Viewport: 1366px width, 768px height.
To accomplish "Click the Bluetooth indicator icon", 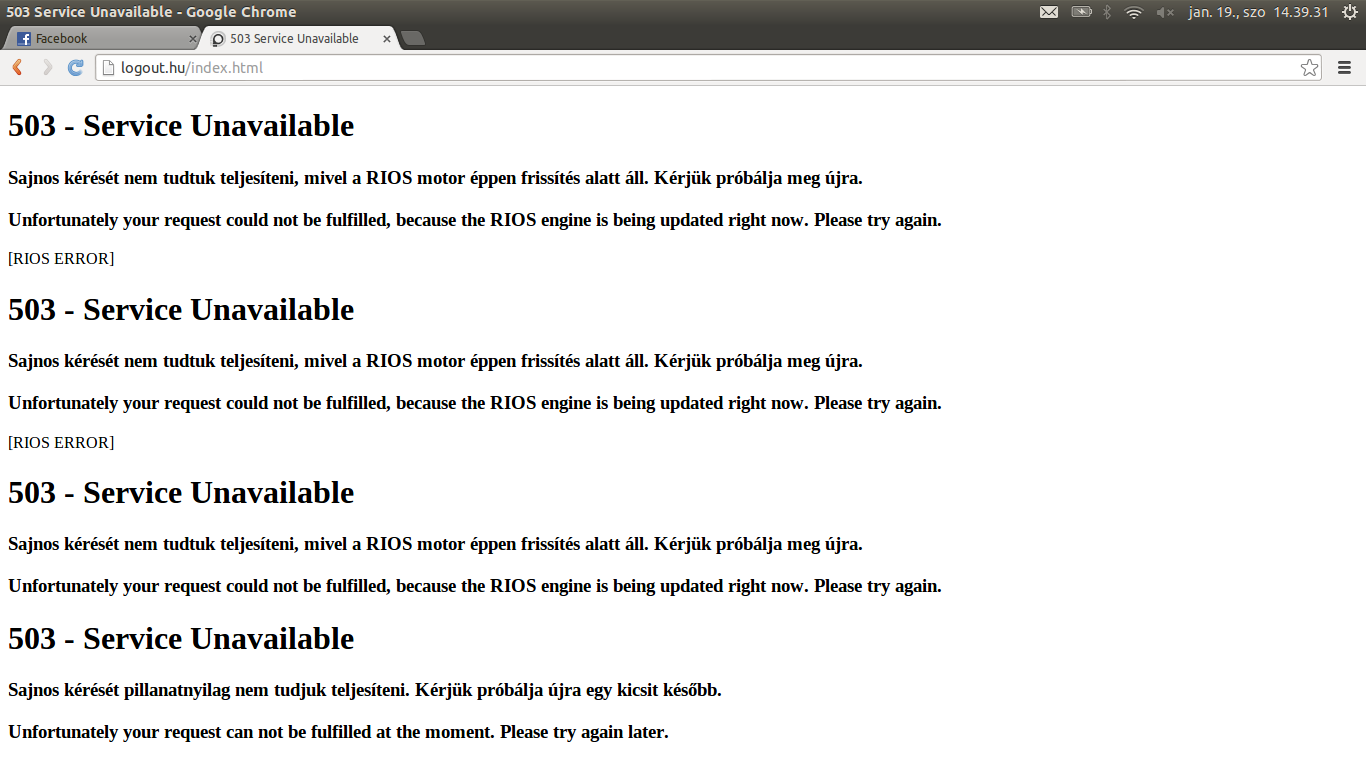I will 1107,12.
